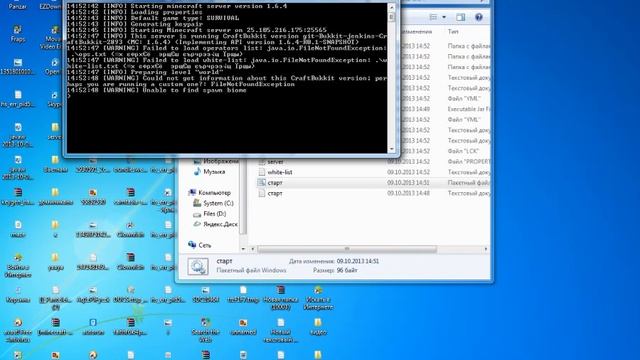Image resolution: width=640 pixels, height=360 pixels.
Task: Select the Новый текстовый document desktop icon
Action: point(281,330)
